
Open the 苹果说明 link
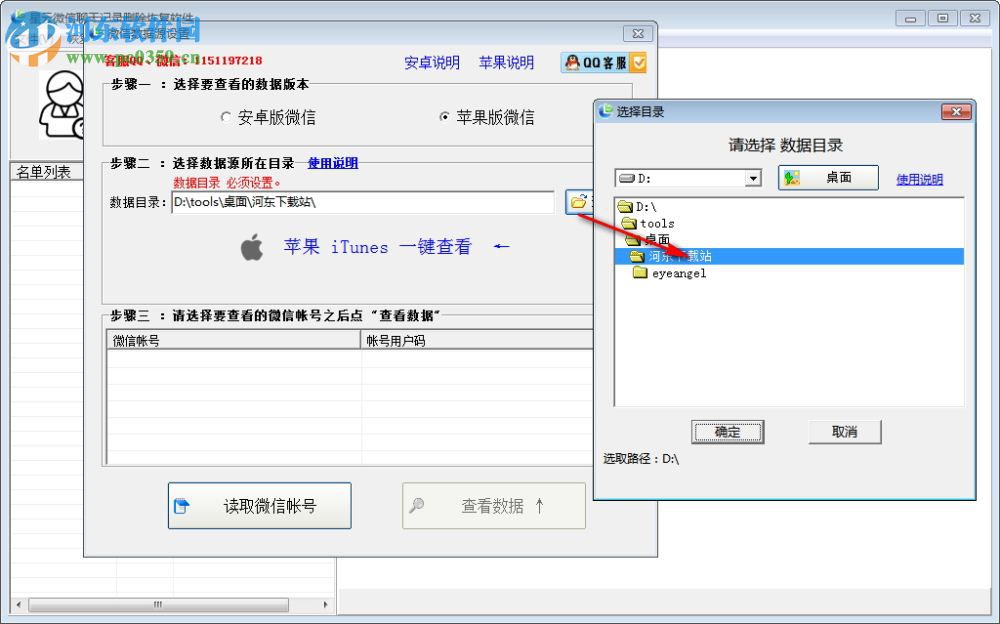506,63
